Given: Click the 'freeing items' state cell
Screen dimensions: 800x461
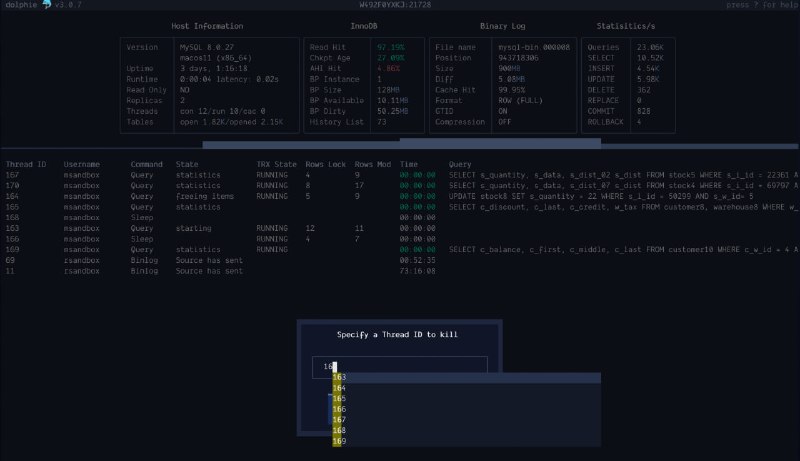Looking at the screenshot, I should coord(205,196).
